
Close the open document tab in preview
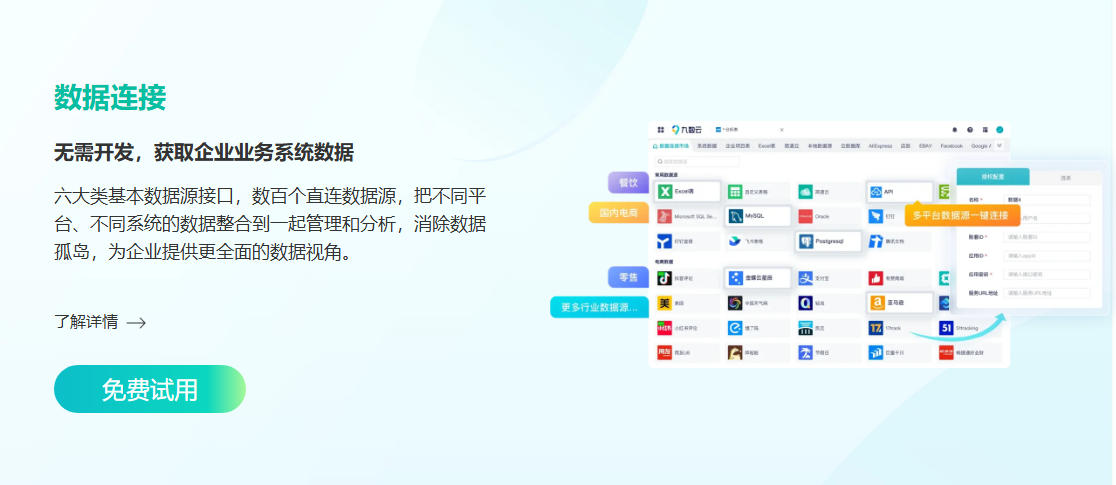pos(781,130)
